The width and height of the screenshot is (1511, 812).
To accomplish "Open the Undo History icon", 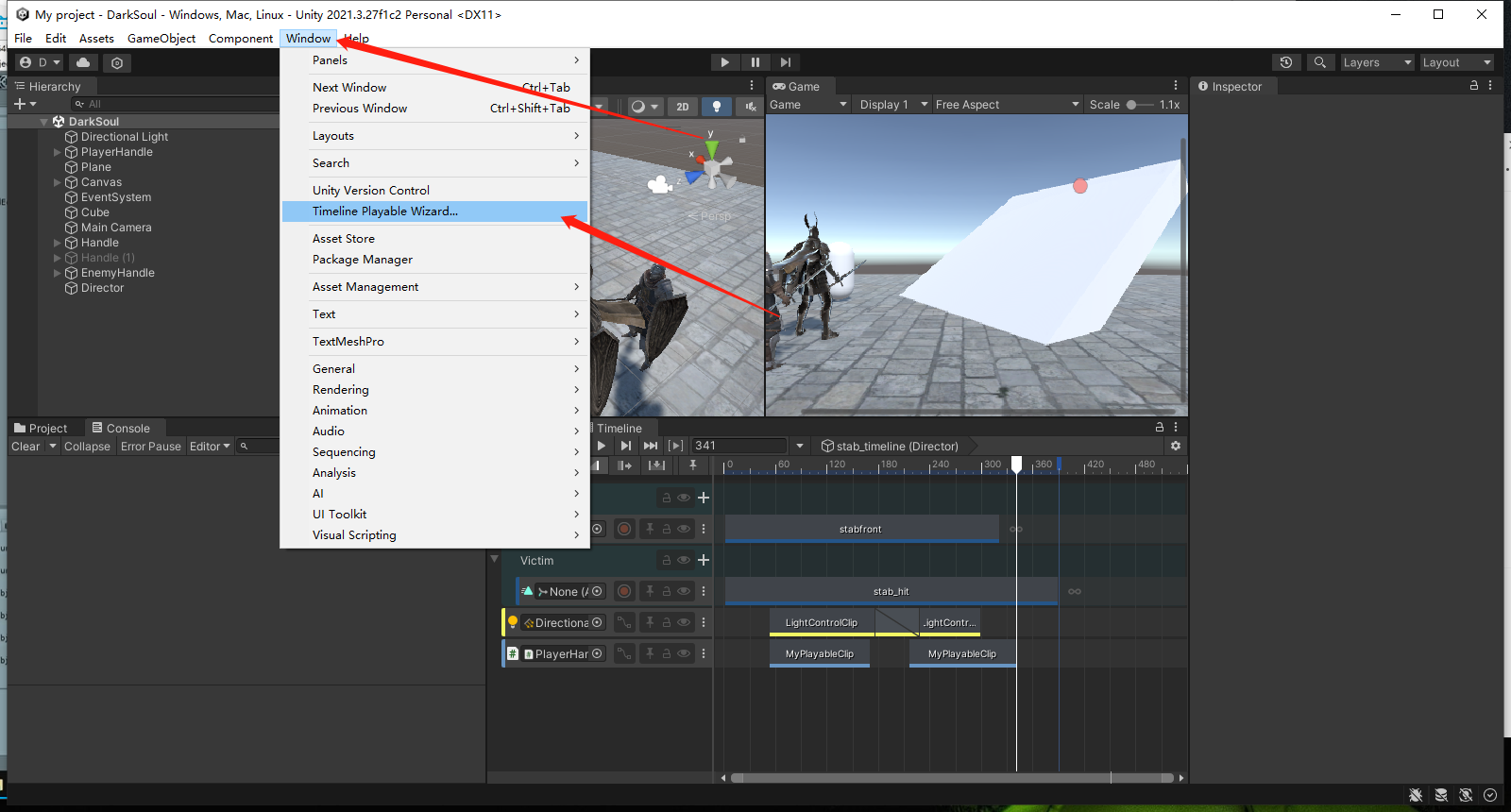I will coord(1285,62).
